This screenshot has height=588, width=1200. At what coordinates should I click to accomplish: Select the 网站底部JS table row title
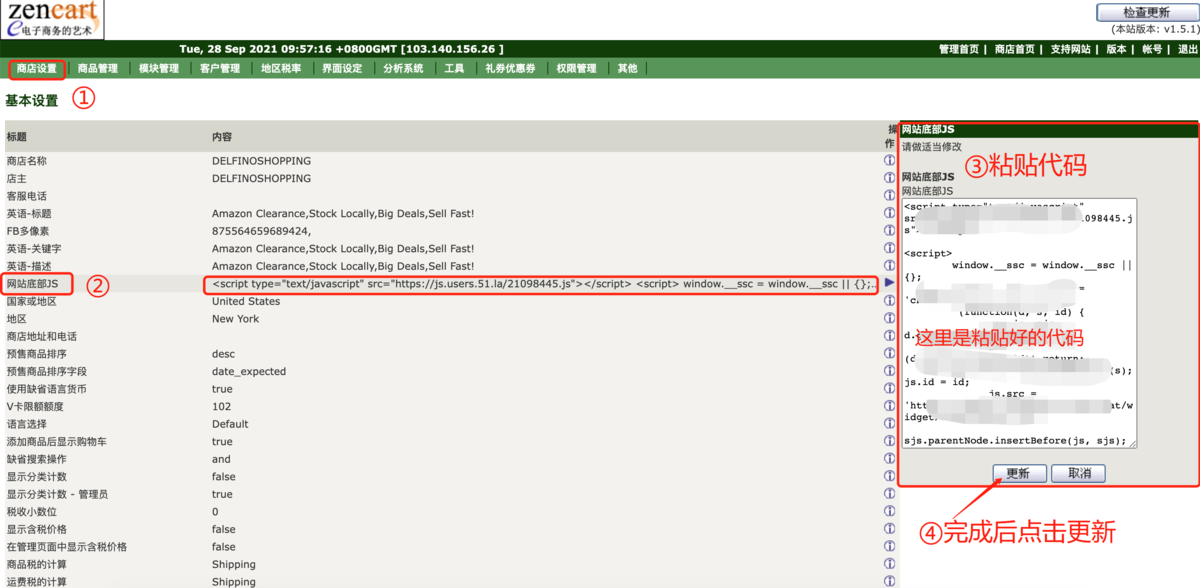(x=32, y=283)
